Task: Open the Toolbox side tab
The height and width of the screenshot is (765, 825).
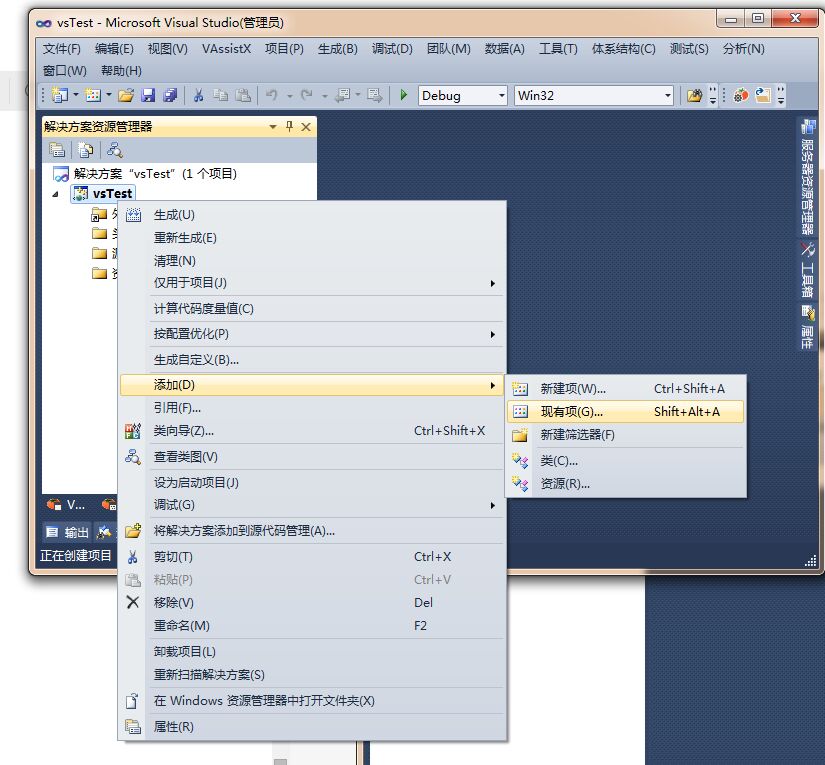Action: tap(807, 270)
